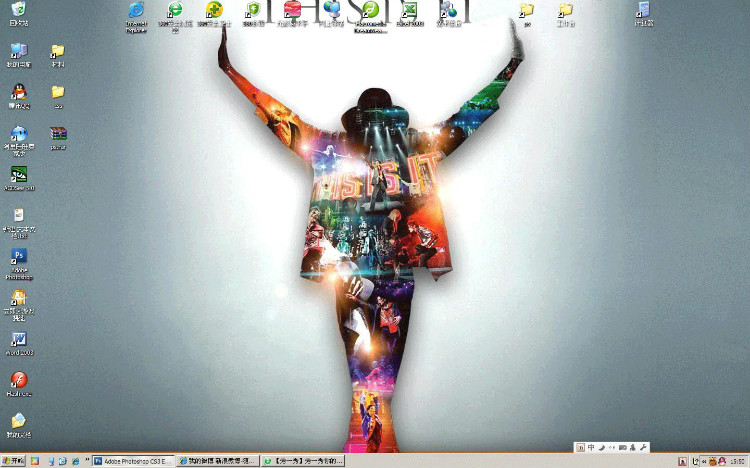The image size is (750, 468).
Task: Open the yellow icon shortcut below Photoshop
Action: (x=19, y=305)
